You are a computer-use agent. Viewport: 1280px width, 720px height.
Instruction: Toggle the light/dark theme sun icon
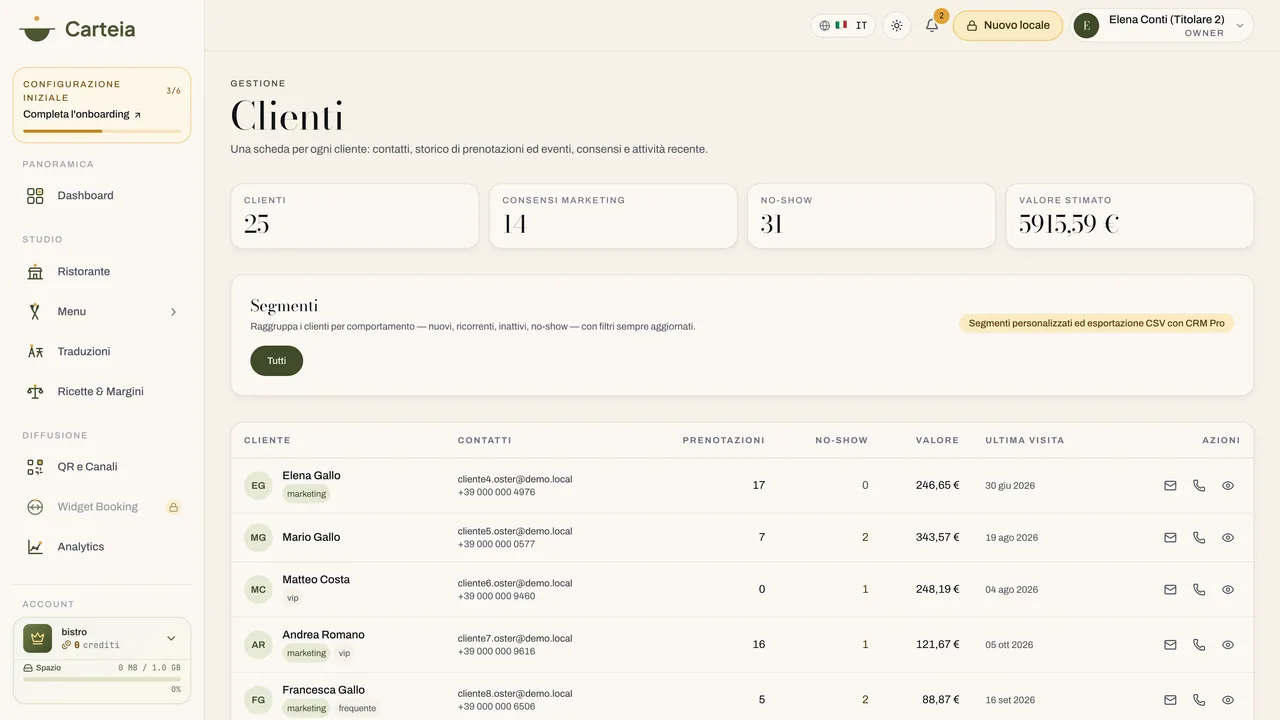pos(897,26)
